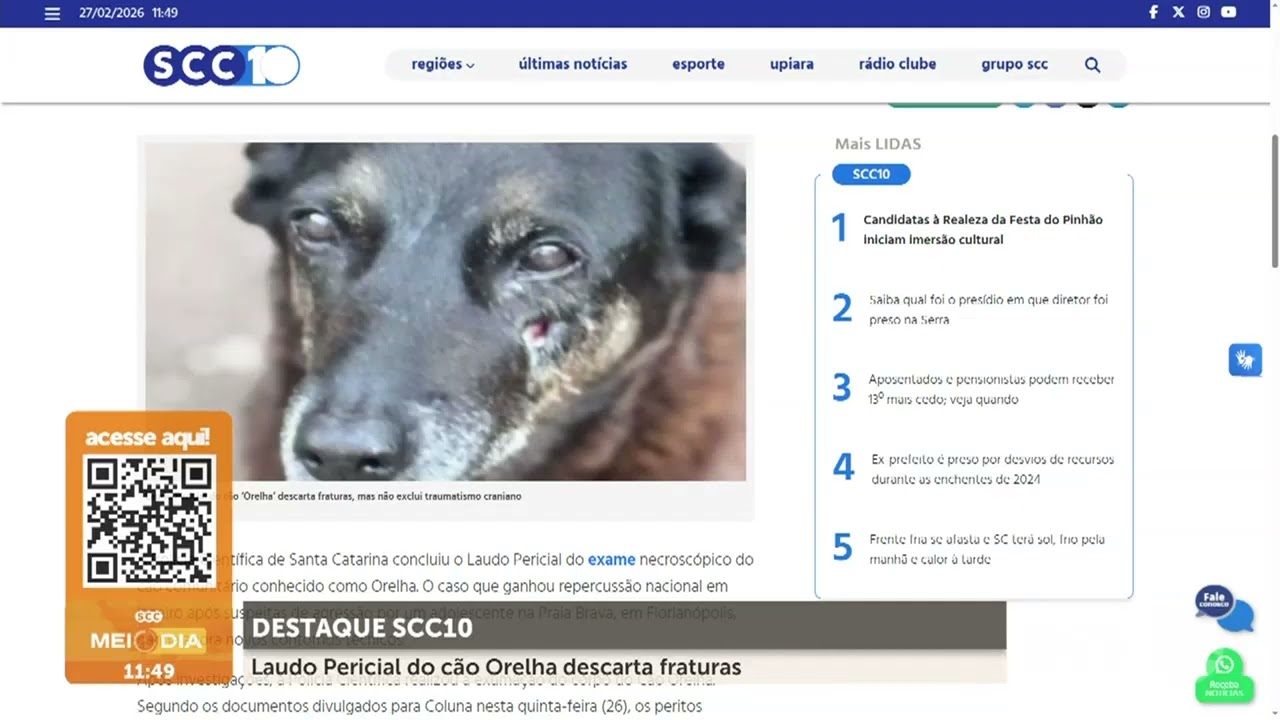
Task: Click the DESTAQUE SCC10 banner title
Action: (362, 628)
